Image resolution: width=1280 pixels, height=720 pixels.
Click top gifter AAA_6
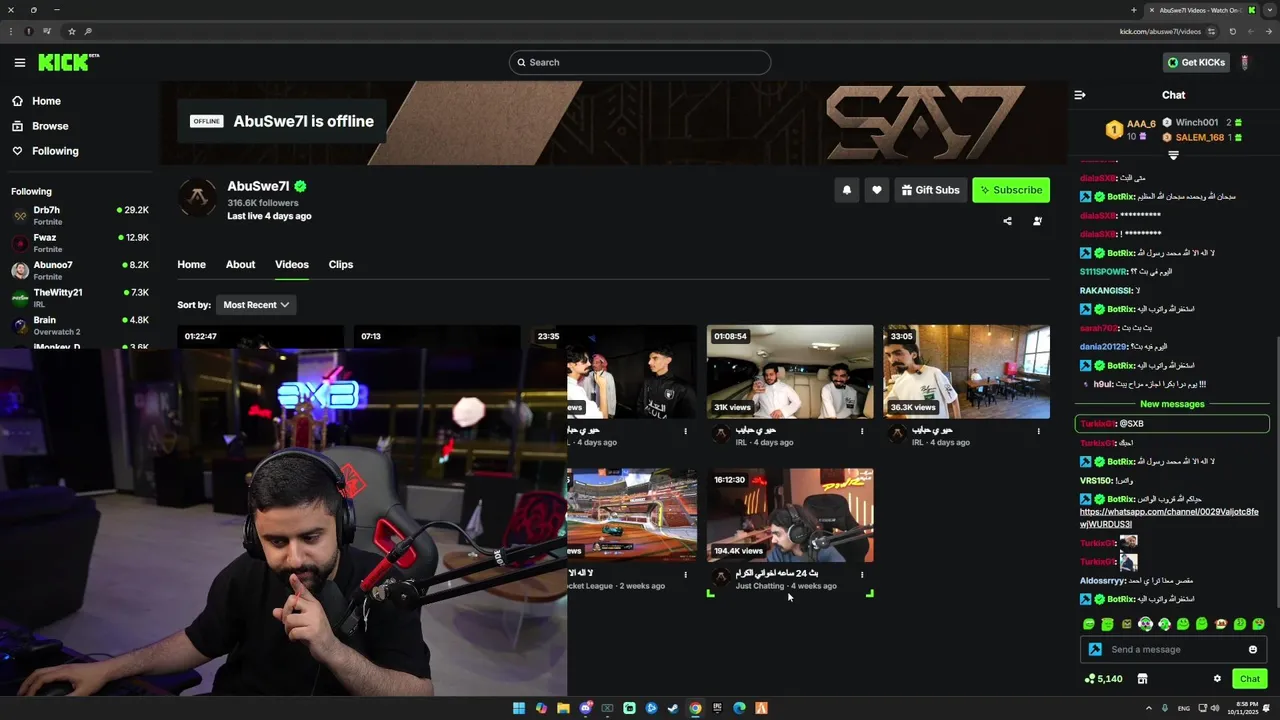pyautogui.click(x=1141, y=124)
